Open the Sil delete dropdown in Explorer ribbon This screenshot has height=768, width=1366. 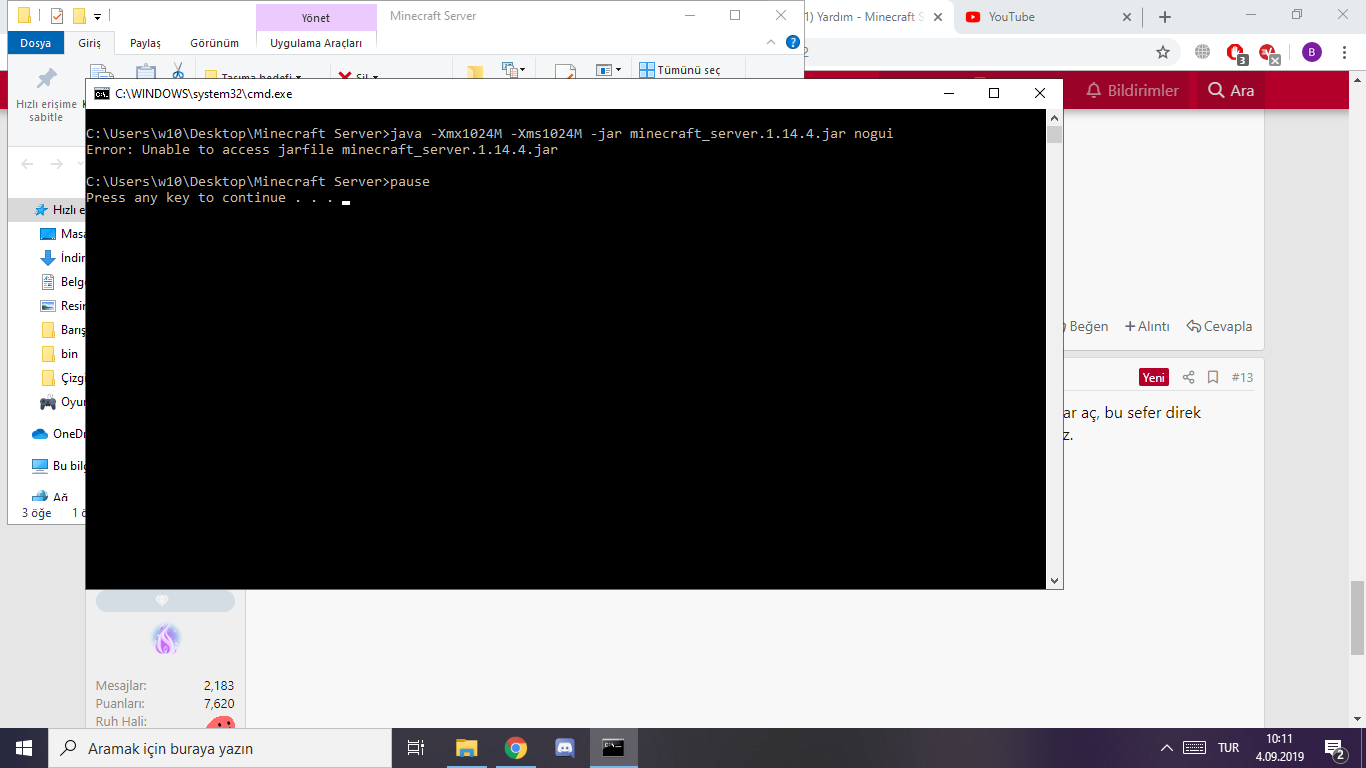click(358, 76)
